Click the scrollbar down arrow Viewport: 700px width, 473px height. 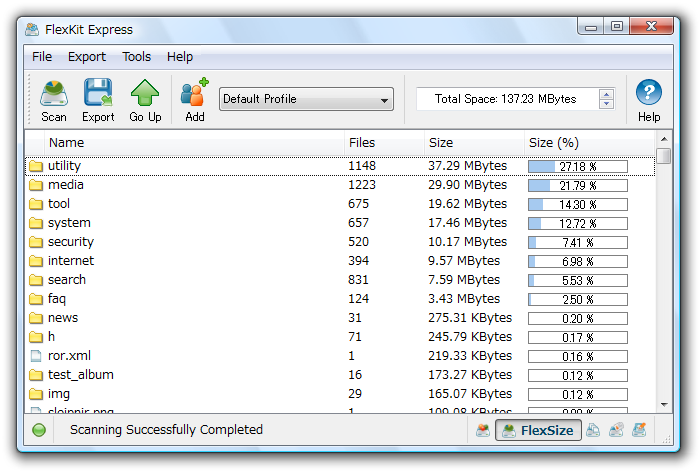click(664, 405)
